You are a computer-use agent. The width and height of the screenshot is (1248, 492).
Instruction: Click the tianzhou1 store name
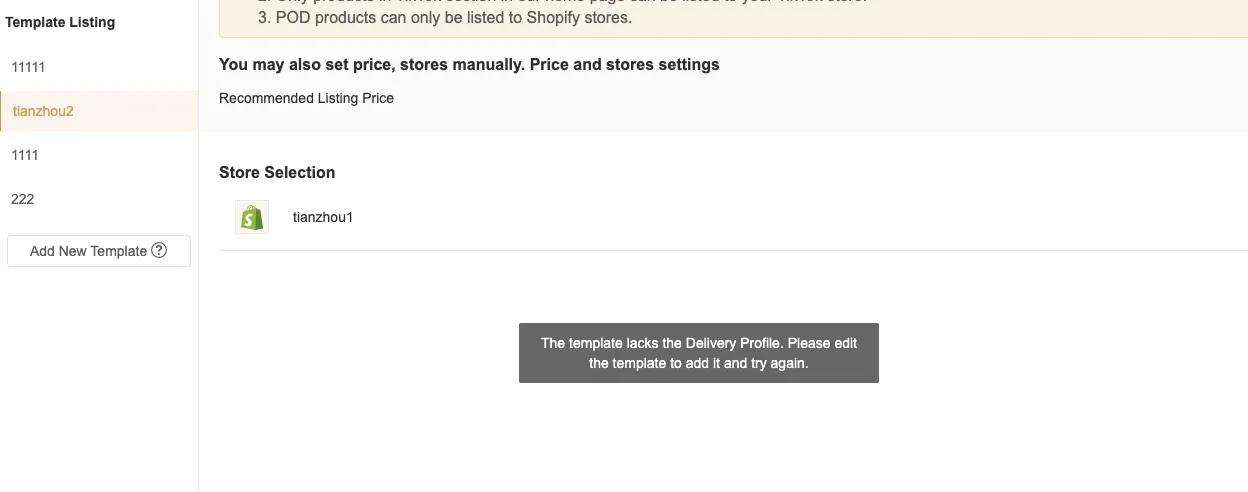pyautogui.click(x=323, y=217)
